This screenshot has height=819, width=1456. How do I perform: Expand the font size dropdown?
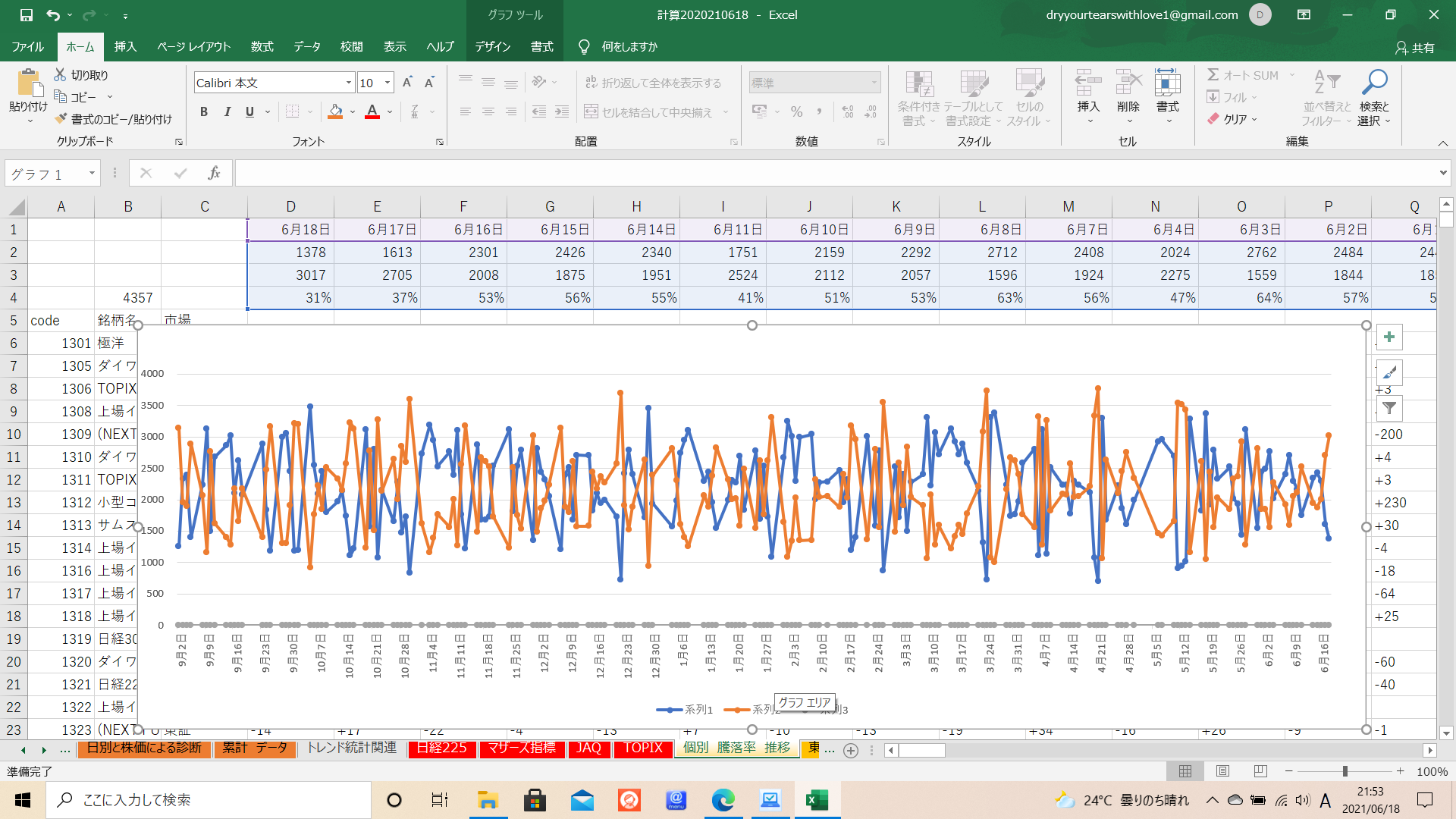coord(388,83)
